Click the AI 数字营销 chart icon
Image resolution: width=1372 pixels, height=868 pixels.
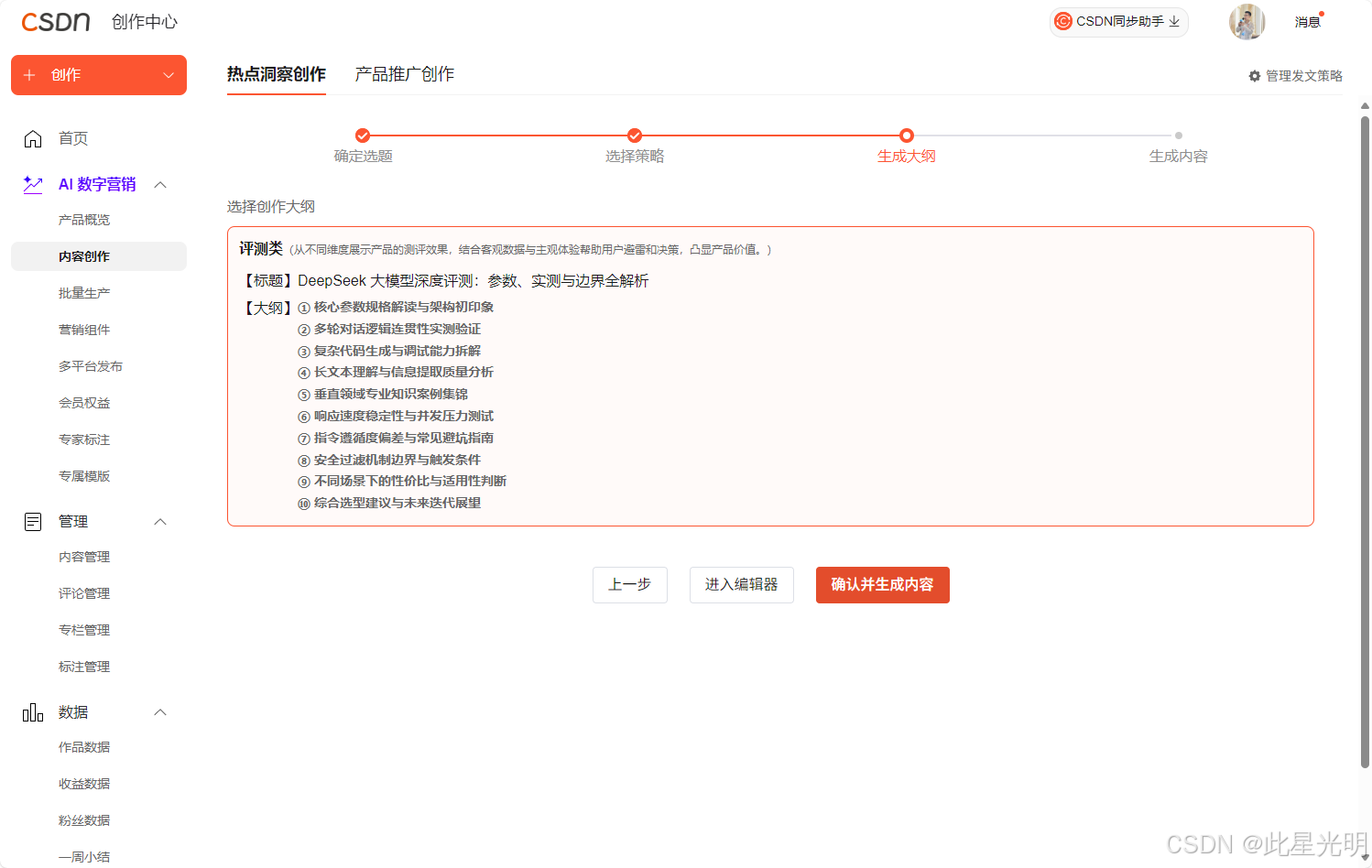33,184
